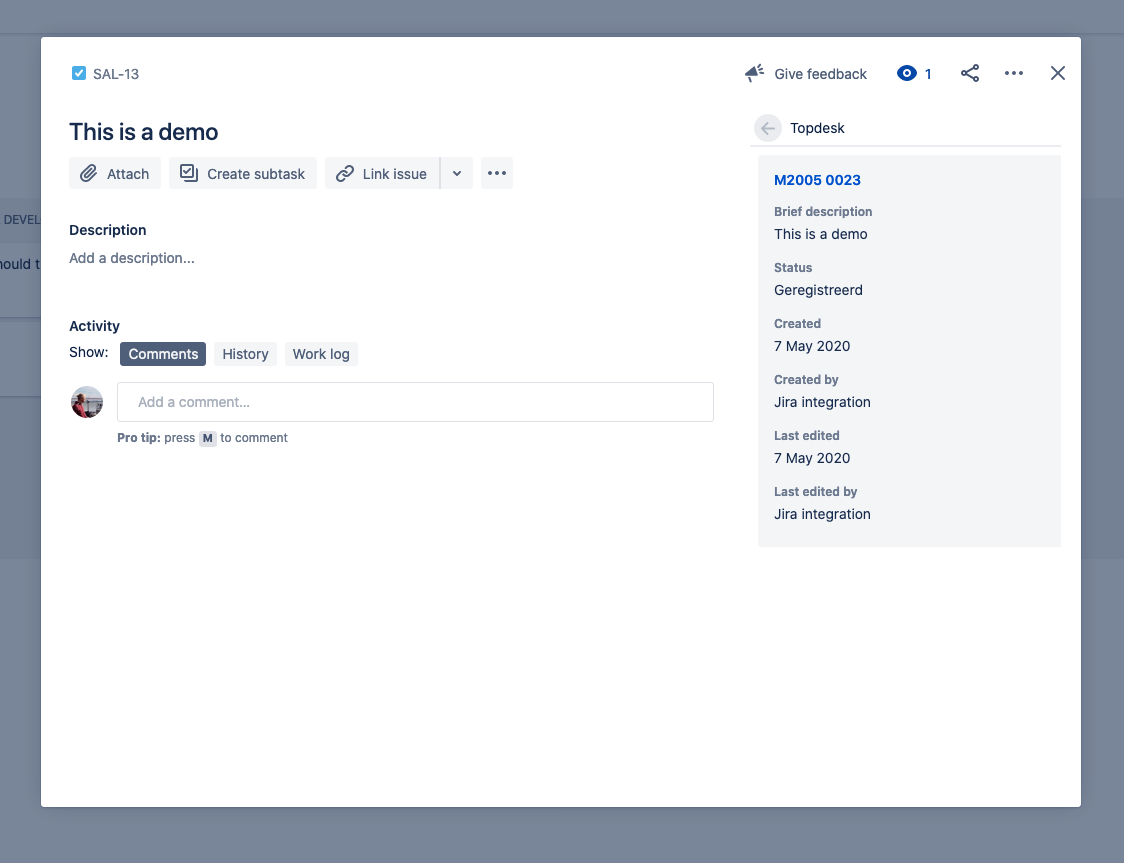Expand the dropdown arrow beside Link issue

point(457,173)
